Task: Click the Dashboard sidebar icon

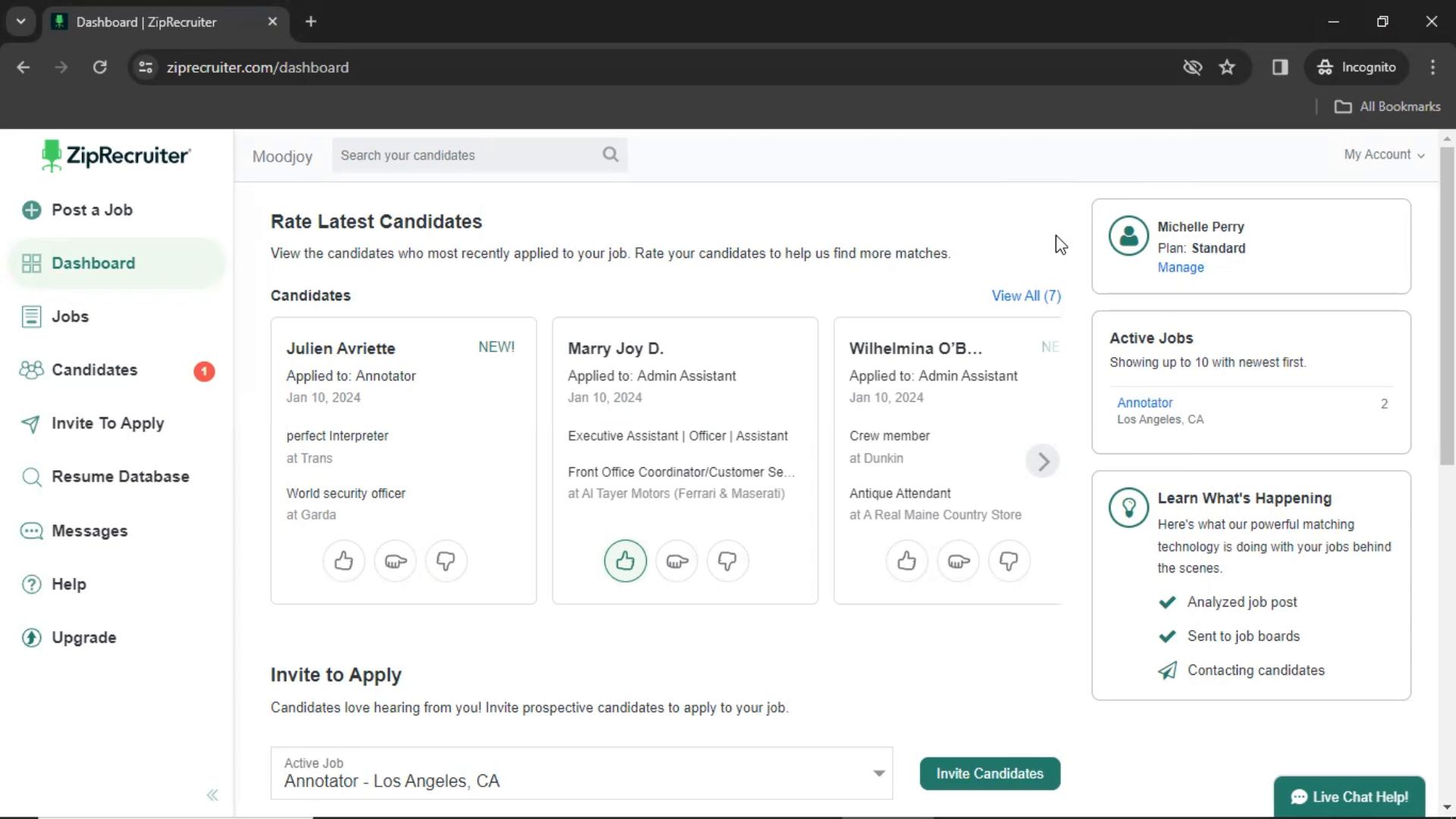Action: (x=32, y=263)
